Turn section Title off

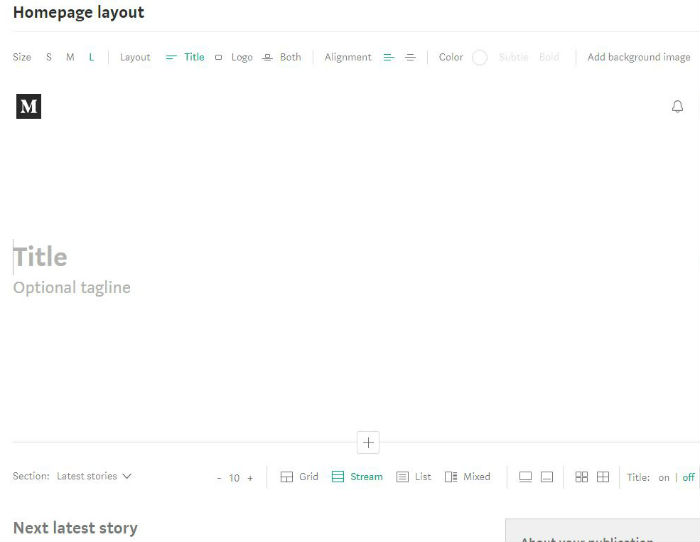point(688,478)
